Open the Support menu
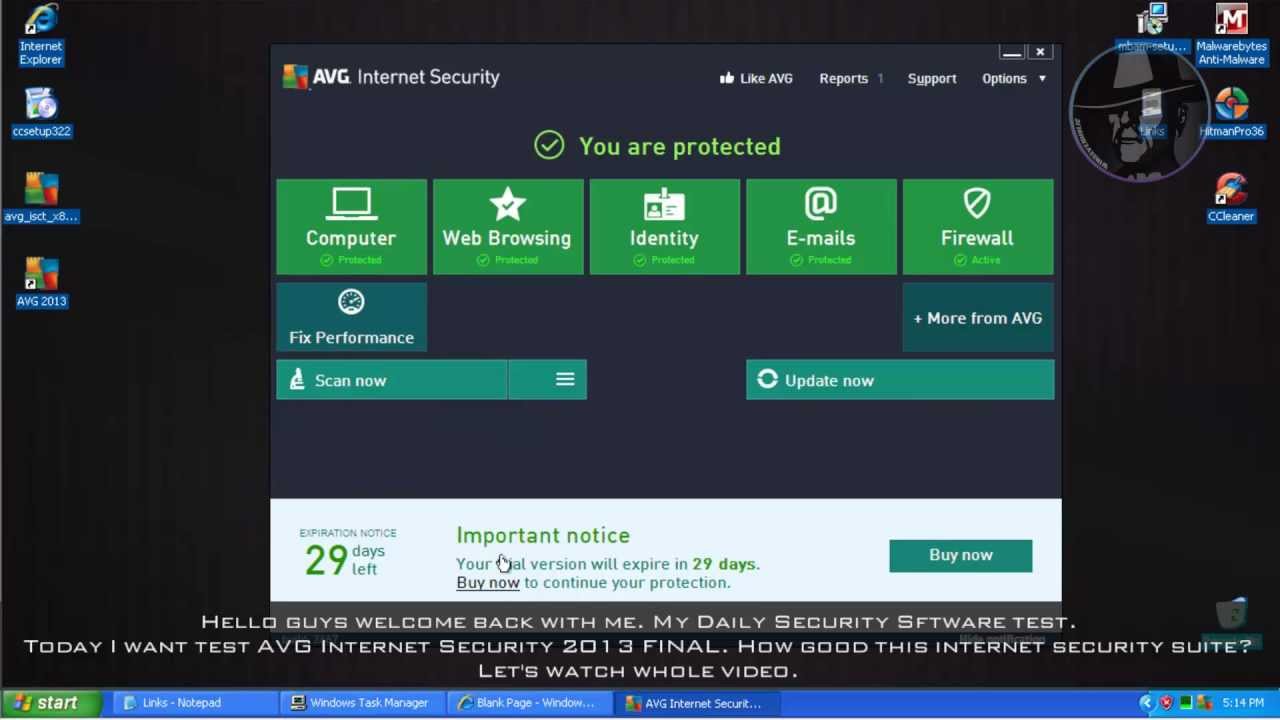 point(932,78)
